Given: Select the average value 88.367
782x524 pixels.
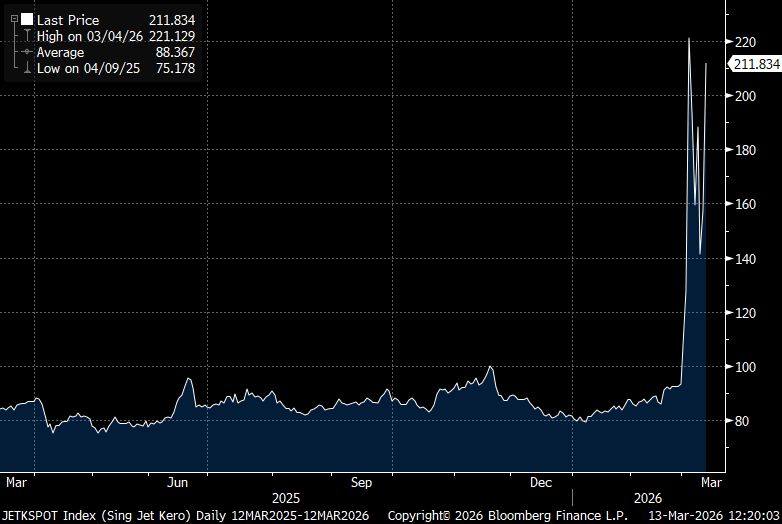Looking at the screenshot, I should click(x=175, y=52).
